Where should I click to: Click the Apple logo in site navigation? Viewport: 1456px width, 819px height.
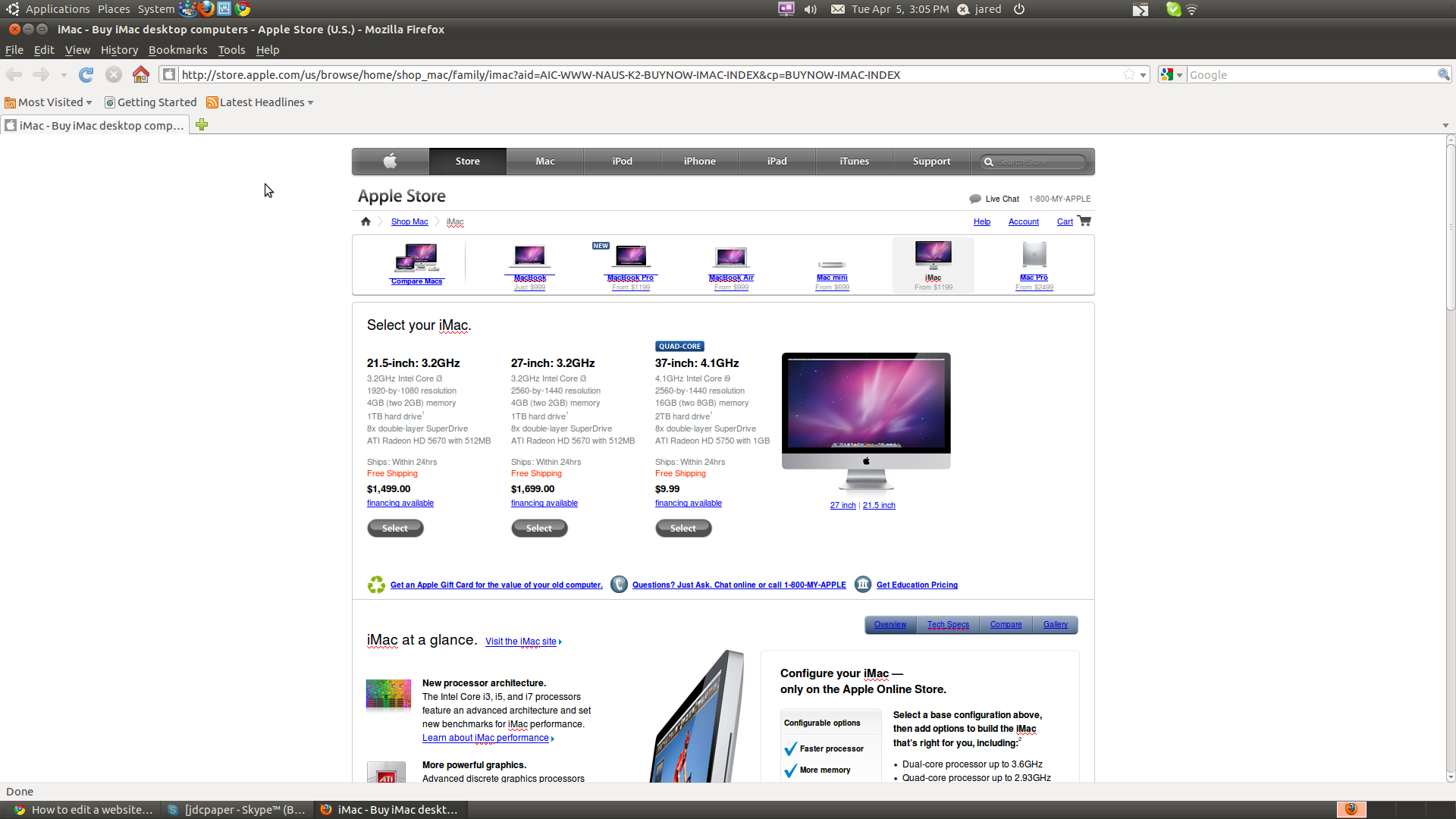[x=391, y=161]
